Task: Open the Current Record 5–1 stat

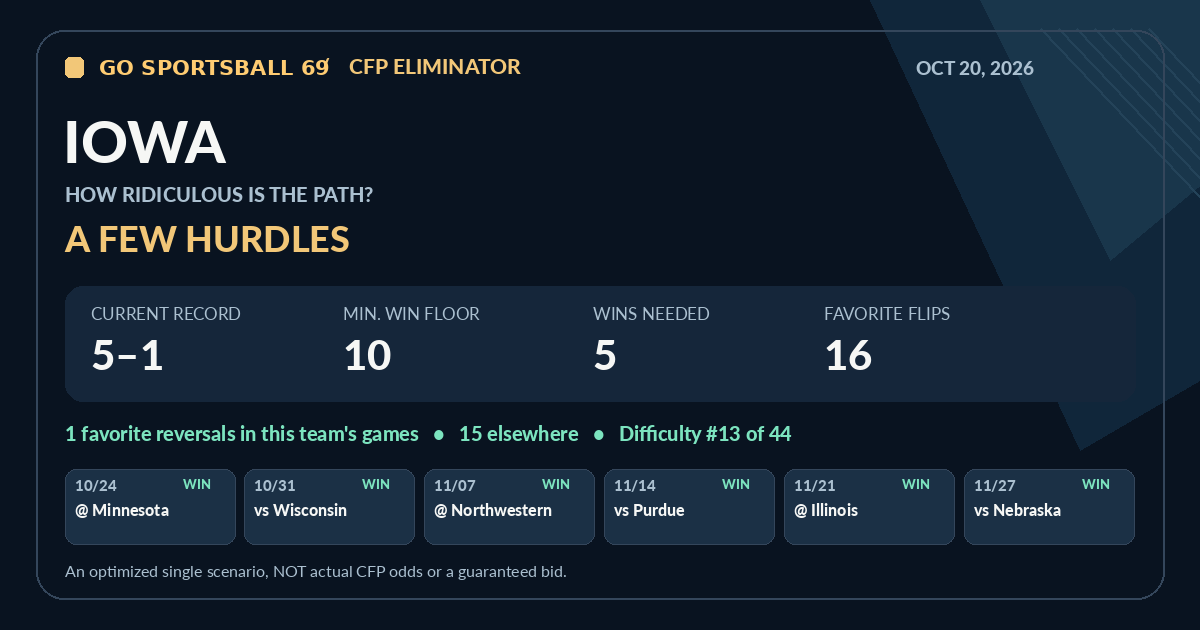Action: pos(166,340)
